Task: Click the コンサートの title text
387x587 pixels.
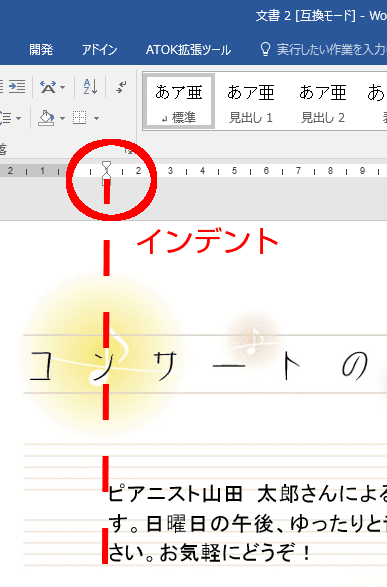Action: [199, 366]
